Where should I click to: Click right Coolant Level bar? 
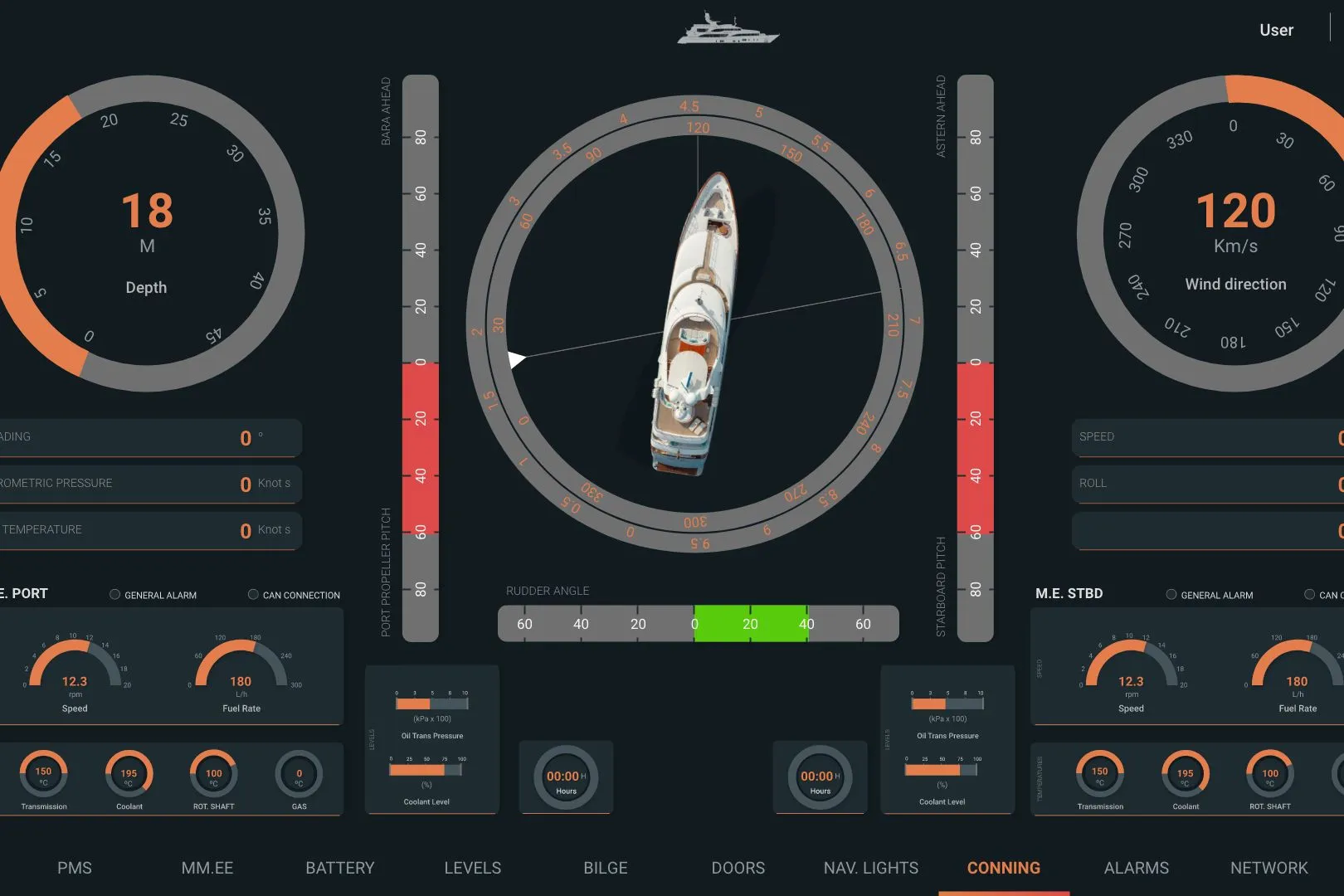pyautogui.click(x=942, y=770)
